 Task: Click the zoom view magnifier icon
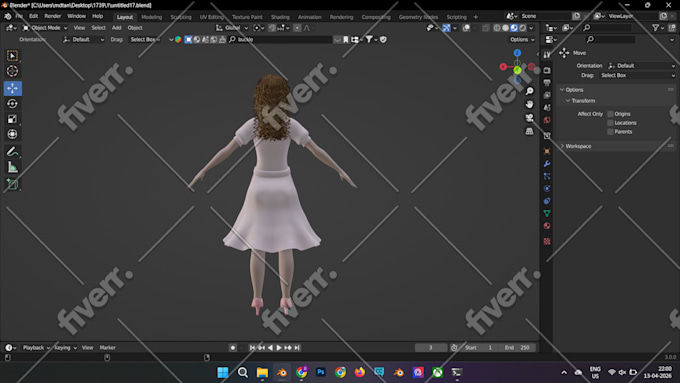point(530,91)
